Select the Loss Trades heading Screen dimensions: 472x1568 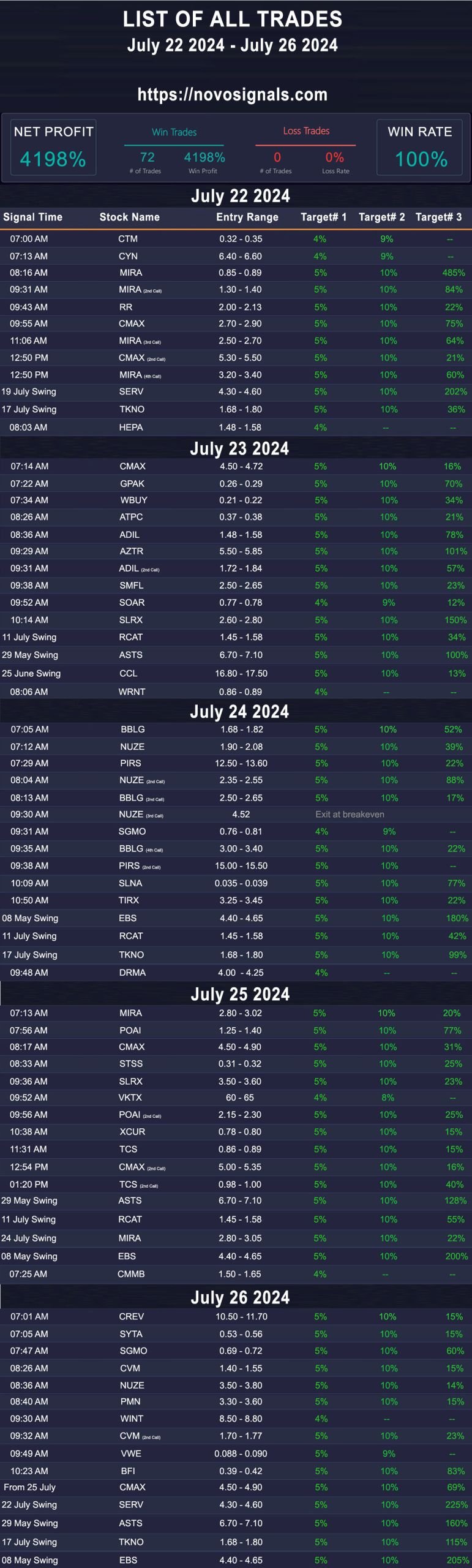(x=306, y=131)
